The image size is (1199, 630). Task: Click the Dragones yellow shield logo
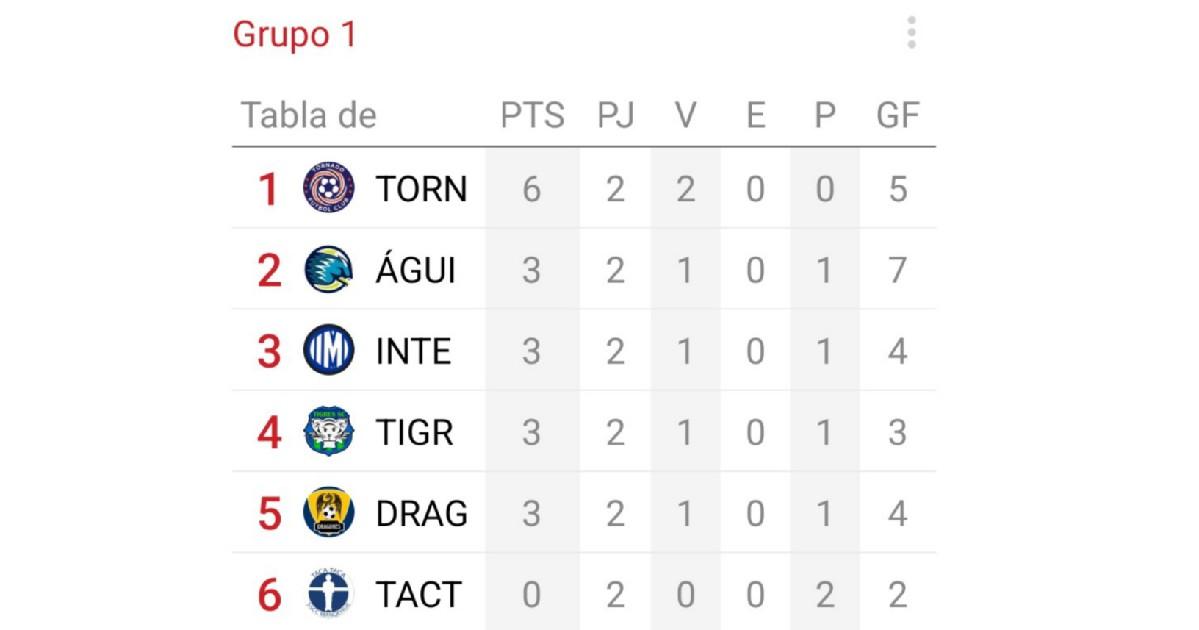329,512
